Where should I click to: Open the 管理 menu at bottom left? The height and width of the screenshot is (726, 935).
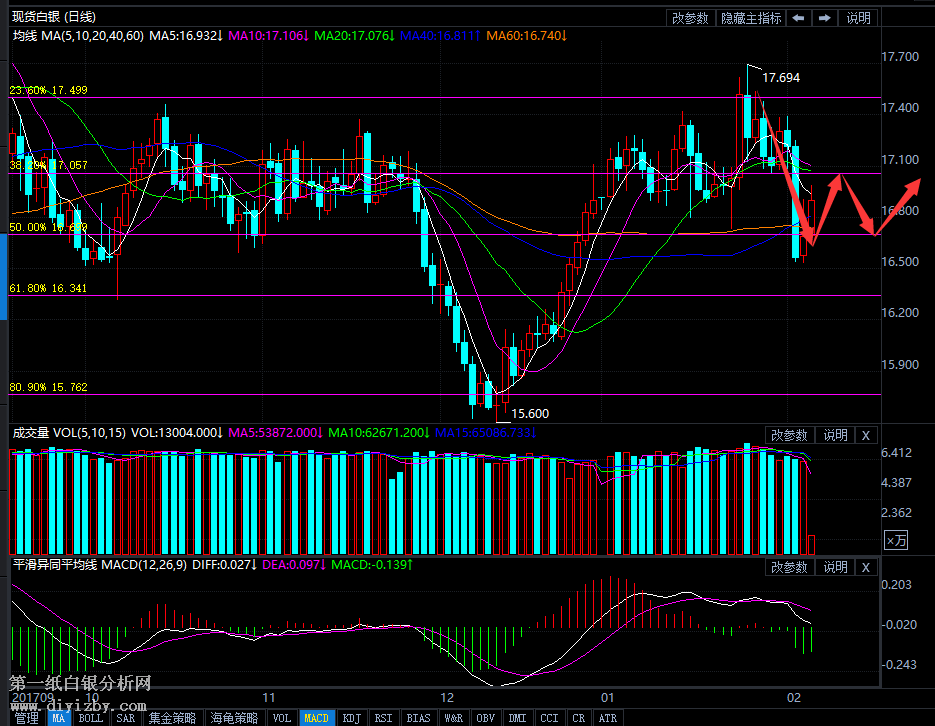pyautogui.click(x=25, y=718)
